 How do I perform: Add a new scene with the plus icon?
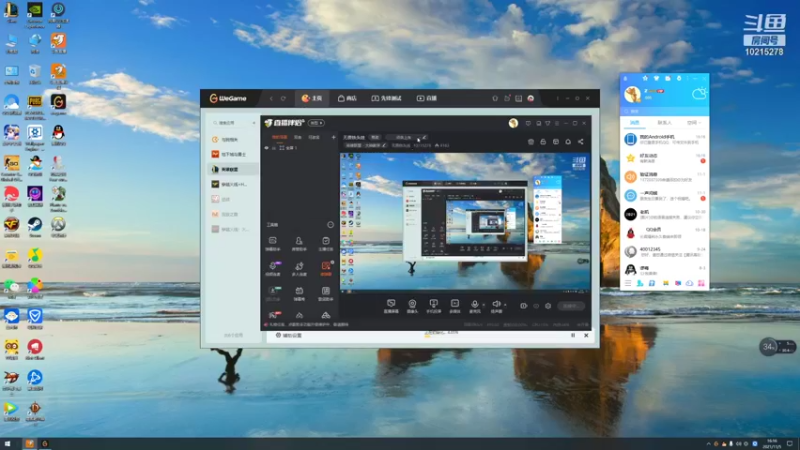click(334, 137)
